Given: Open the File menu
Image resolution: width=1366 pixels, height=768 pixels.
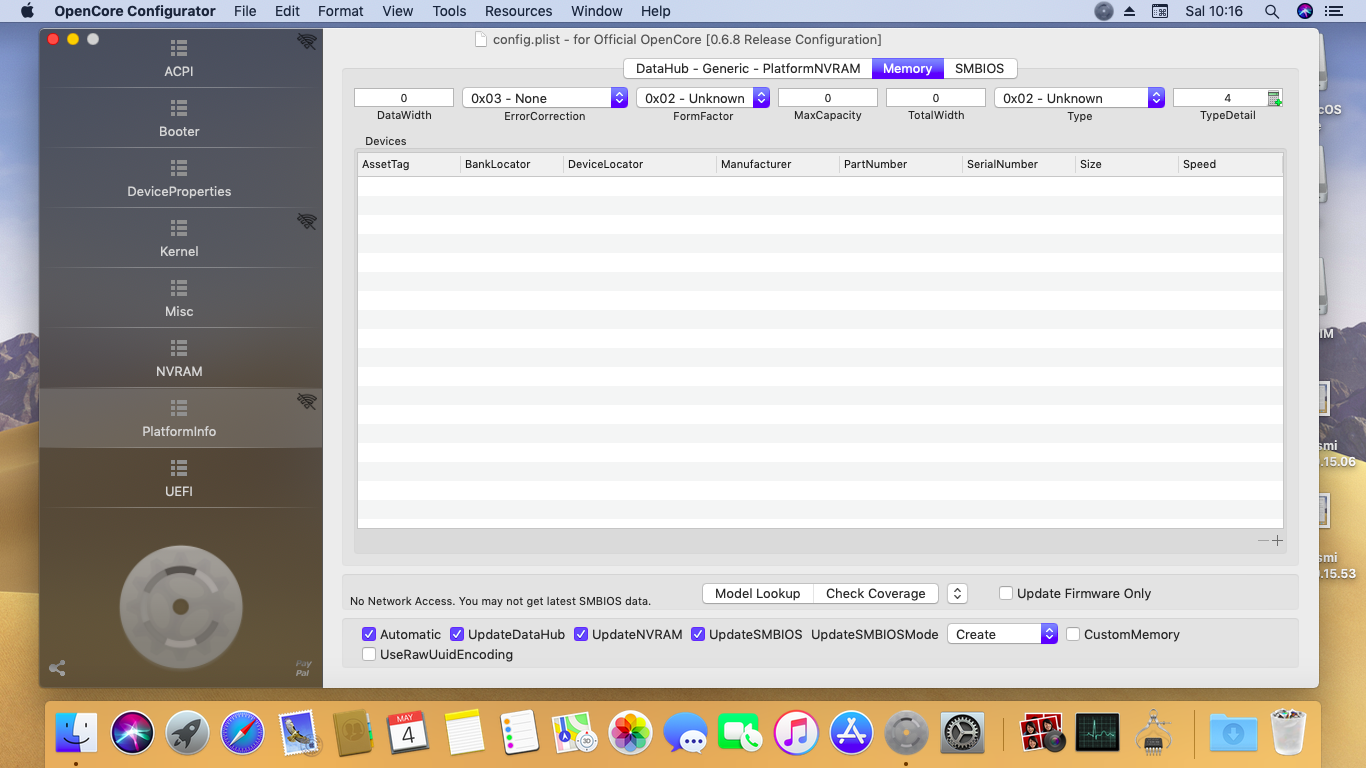Looking at the screenshot, I should pos(245,11).
